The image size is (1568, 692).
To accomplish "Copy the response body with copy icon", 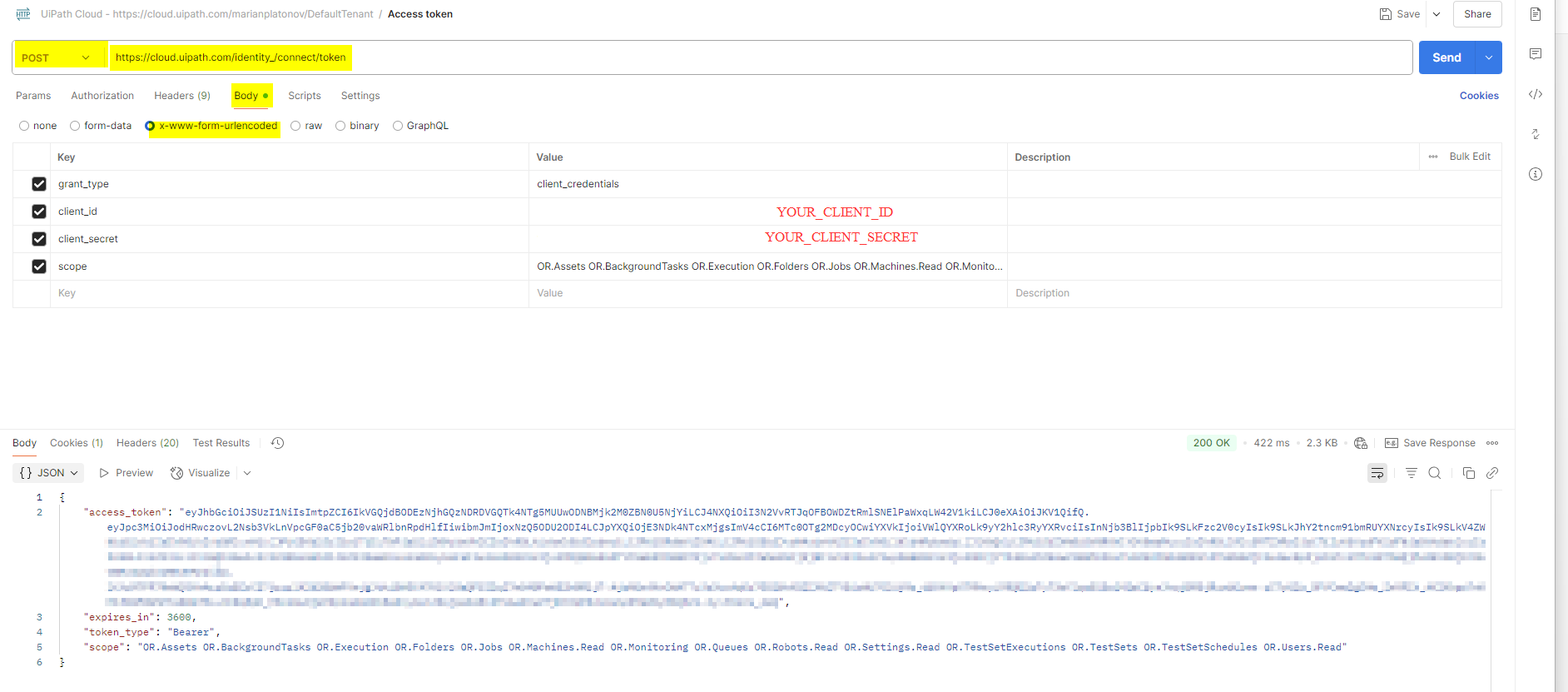I will pos(1469,473).
